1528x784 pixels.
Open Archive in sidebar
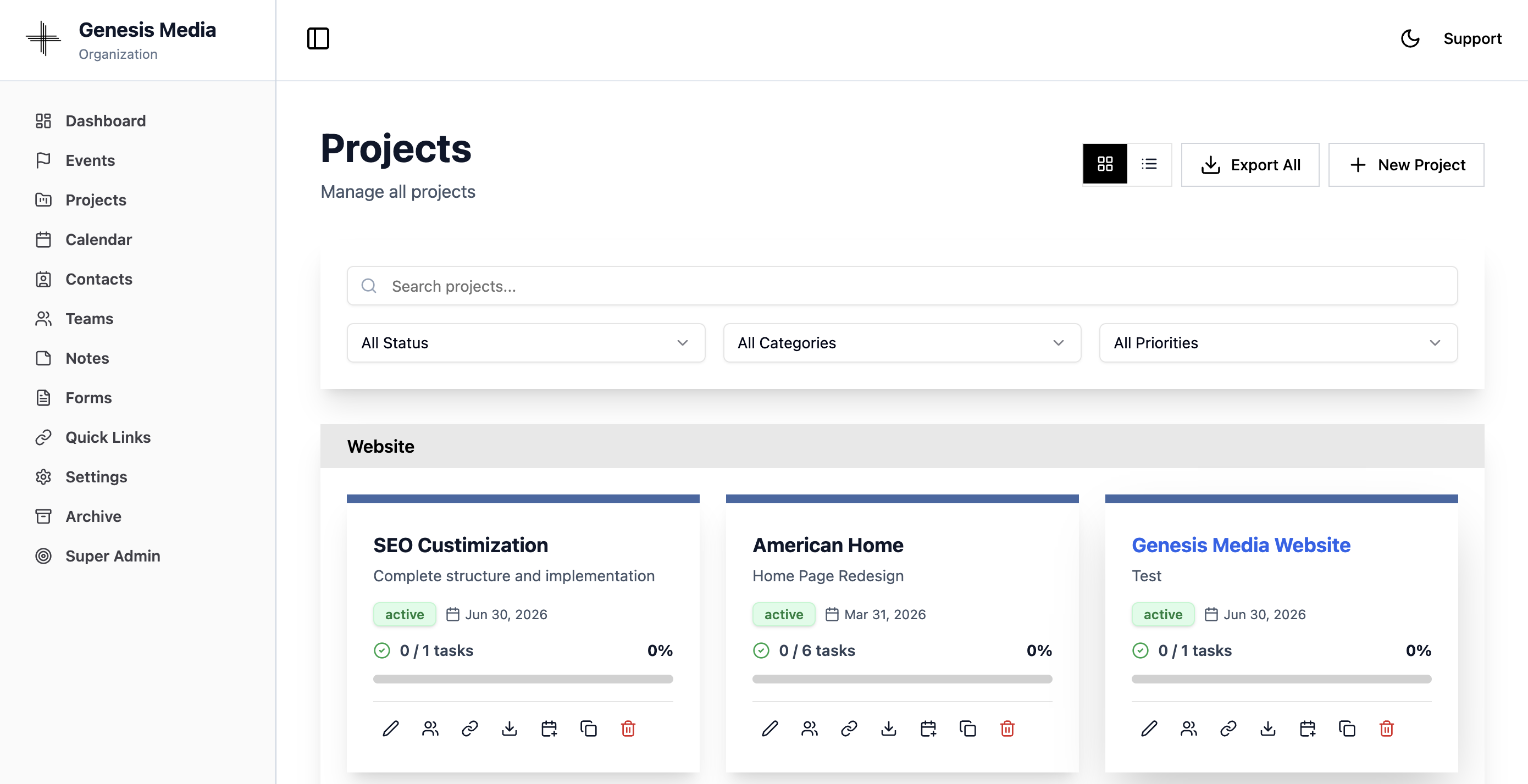pos(137,516)
